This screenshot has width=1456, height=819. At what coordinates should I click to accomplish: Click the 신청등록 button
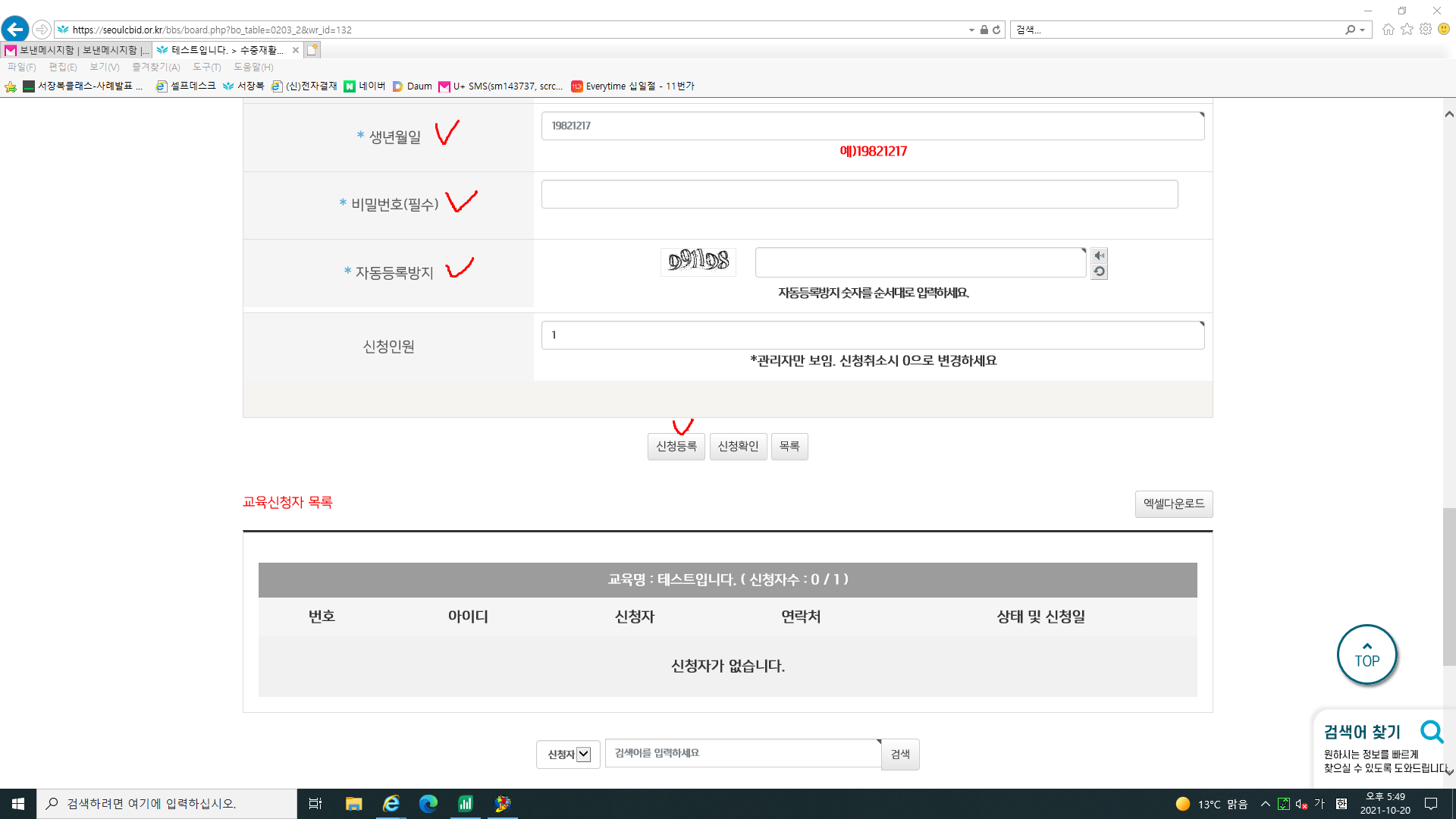(x=676, y=447)
